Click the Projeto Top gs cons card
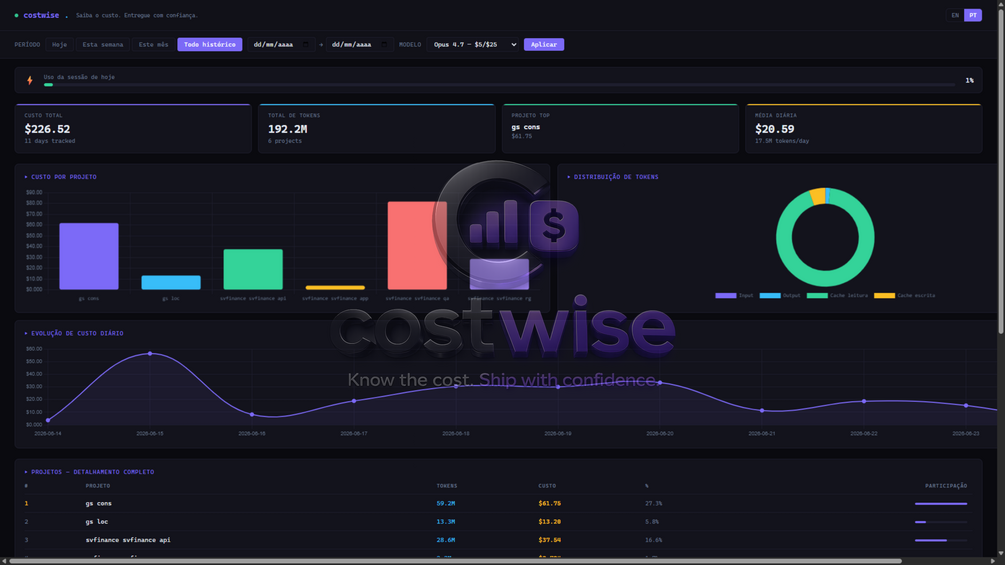This screenshot has height=565, width=1005. [620, 128]
